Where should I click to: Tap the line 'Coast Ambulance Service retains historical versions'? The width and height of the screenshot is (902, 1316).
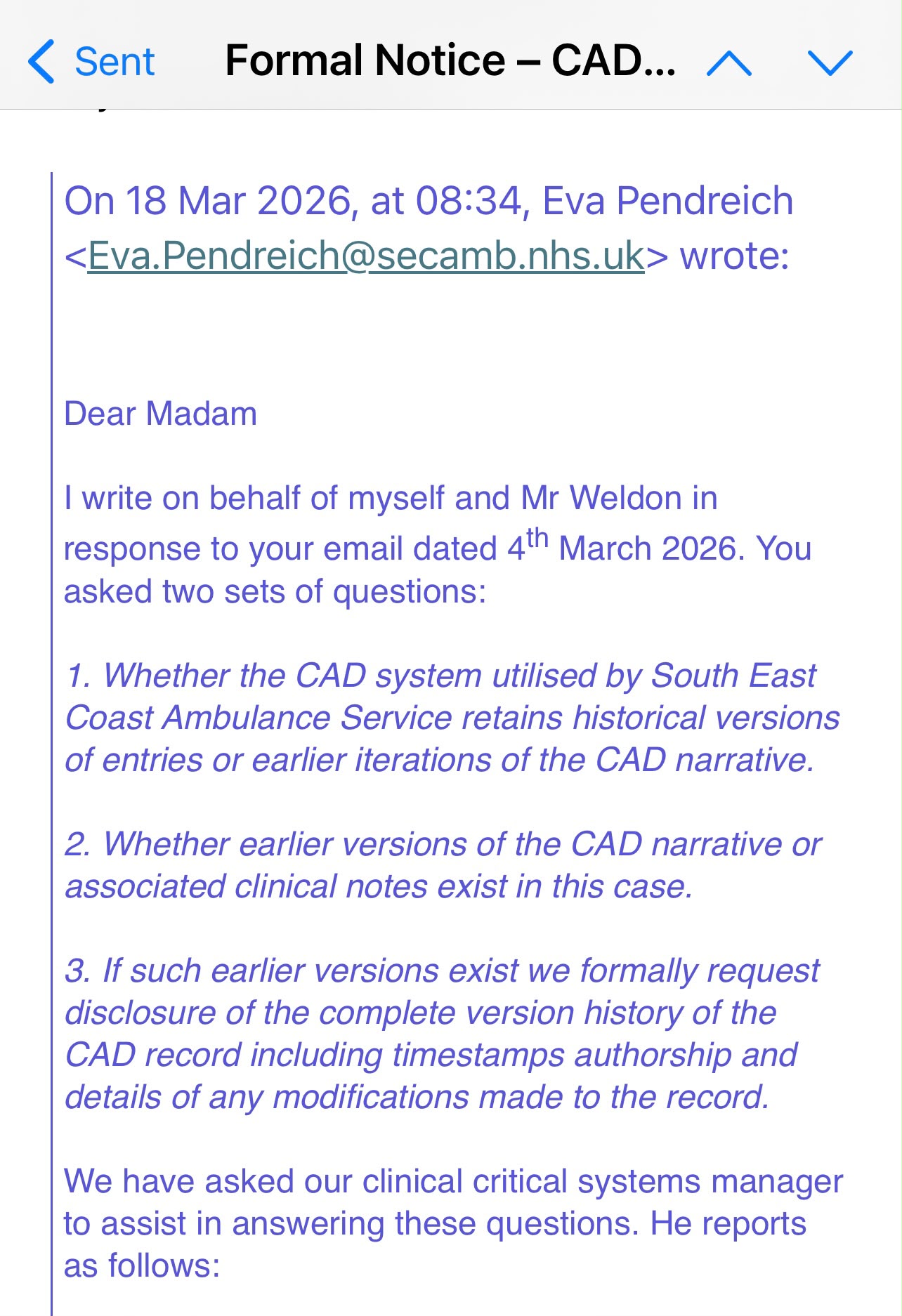click(452, 718)
